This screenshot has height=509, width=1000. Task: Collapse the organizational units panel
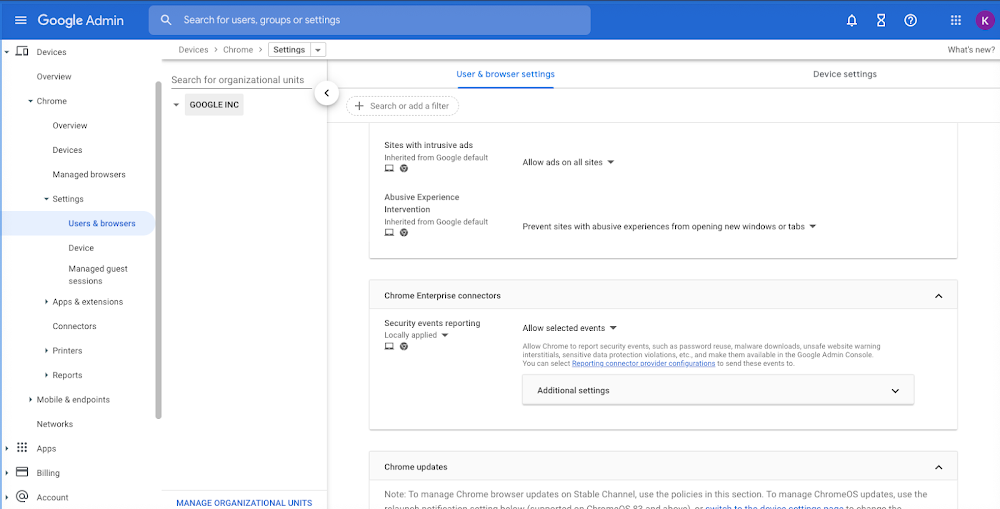(327, 93)
